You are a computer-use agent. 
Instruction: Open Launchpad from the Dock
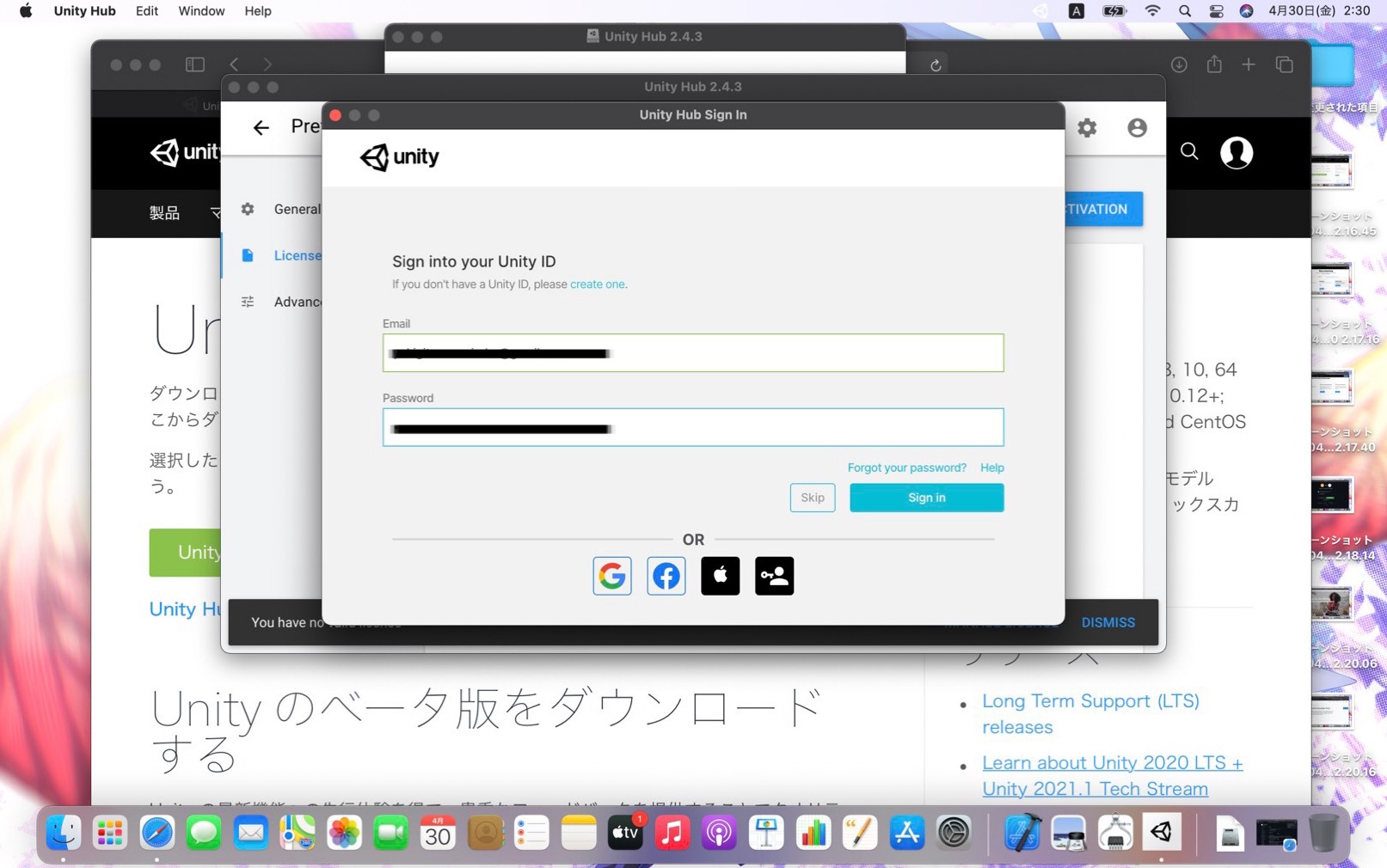(110, 832)
